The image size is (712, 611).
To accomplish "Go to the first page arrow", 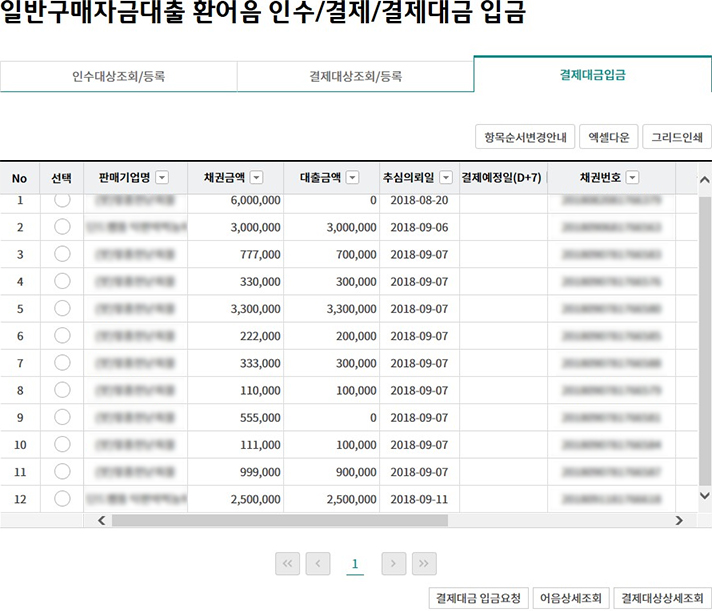I will (288, 564).
